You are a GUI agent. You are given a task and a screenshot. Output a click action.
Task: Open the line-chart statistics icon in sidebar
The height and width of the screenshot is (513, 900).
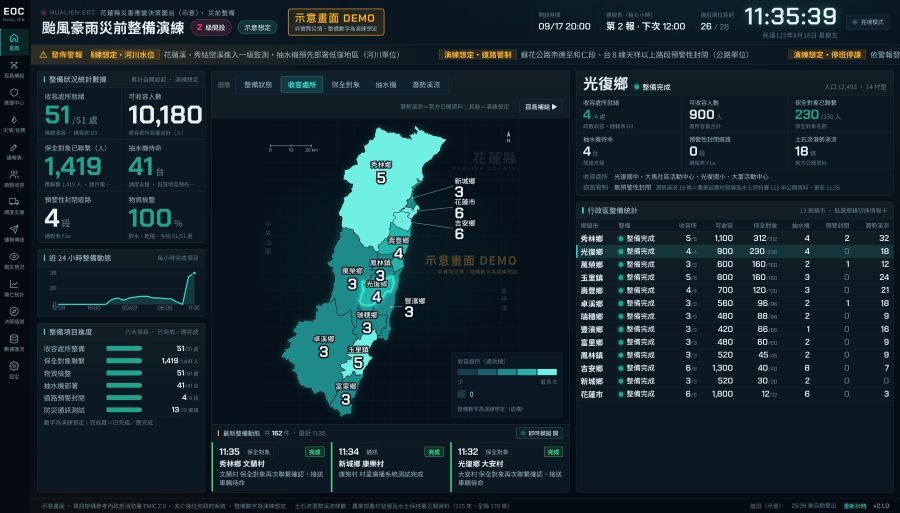14,287
